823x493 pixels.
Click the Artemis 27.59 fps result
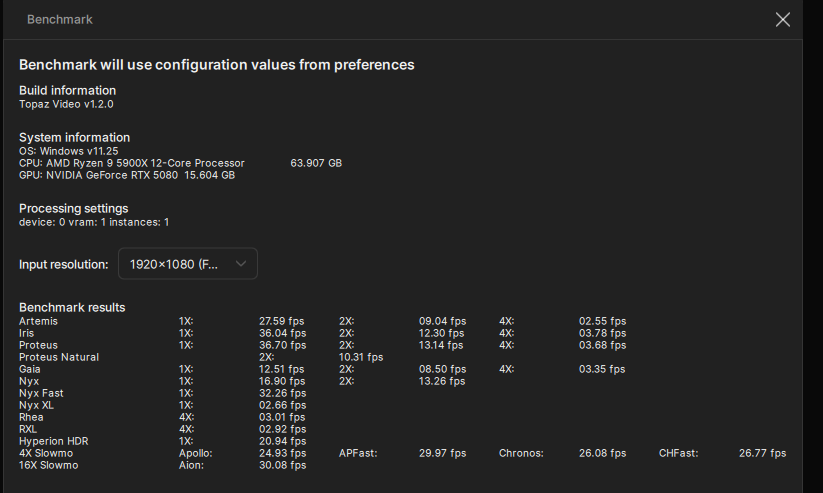point(282,321)
